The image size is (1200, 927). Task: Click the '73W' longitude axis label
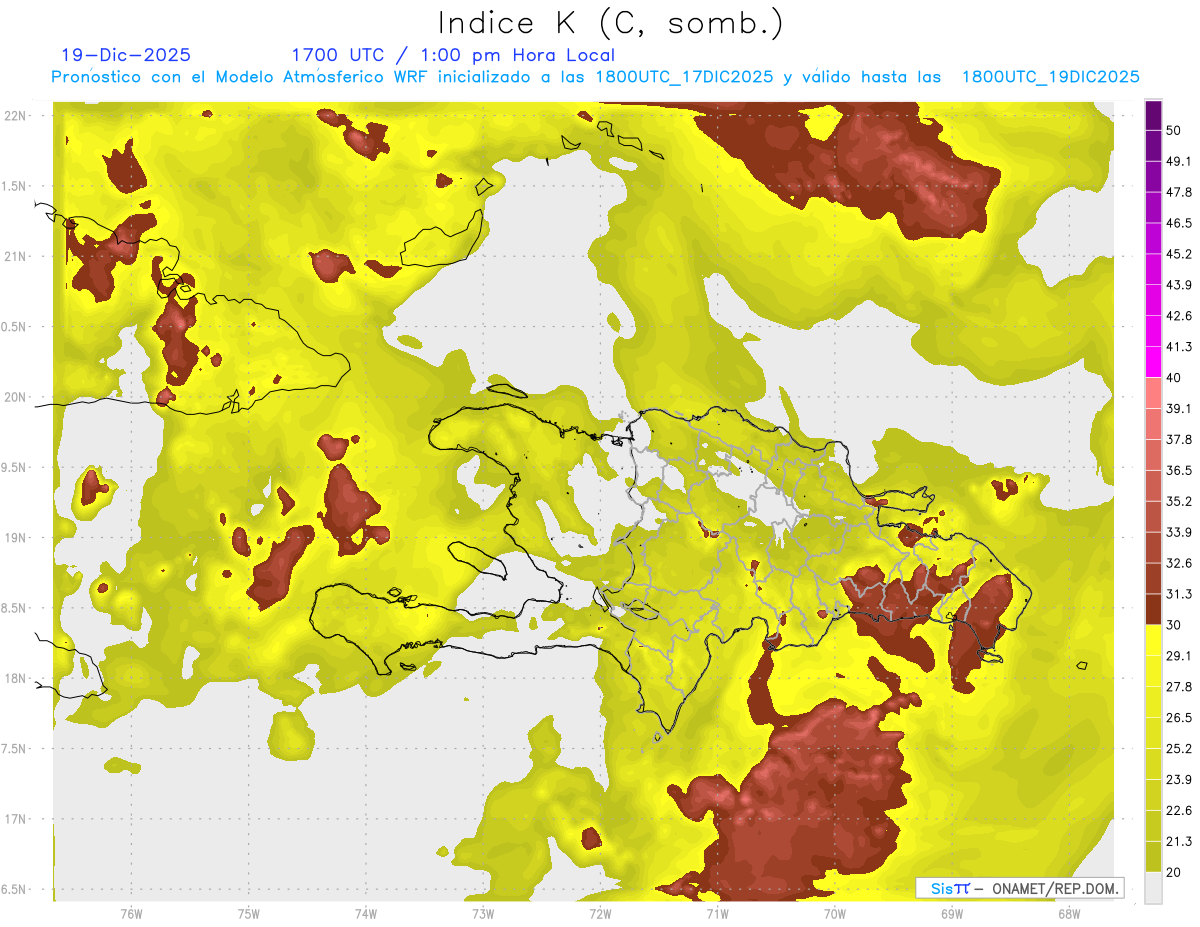click(483, 913)
